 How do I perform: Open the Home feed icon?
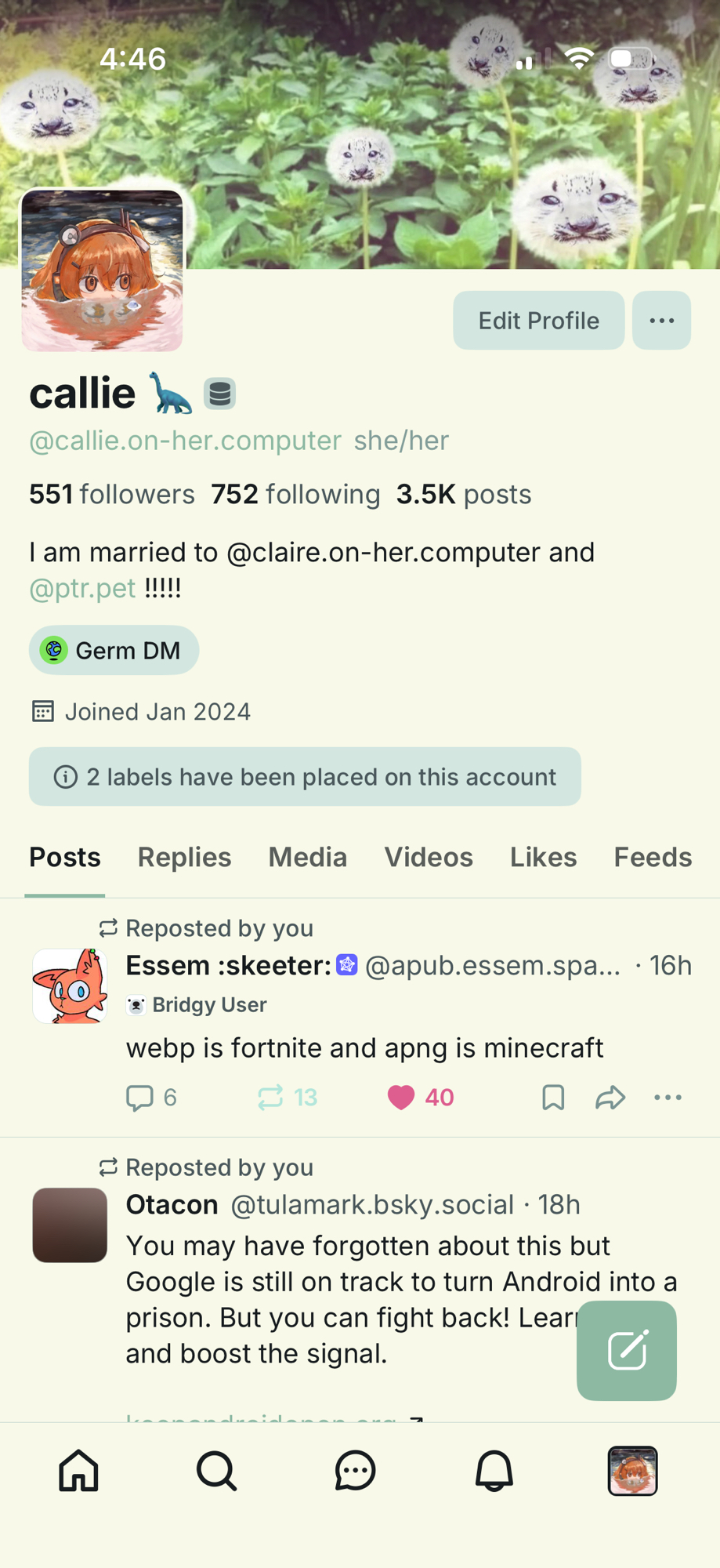pos(79,1470)
